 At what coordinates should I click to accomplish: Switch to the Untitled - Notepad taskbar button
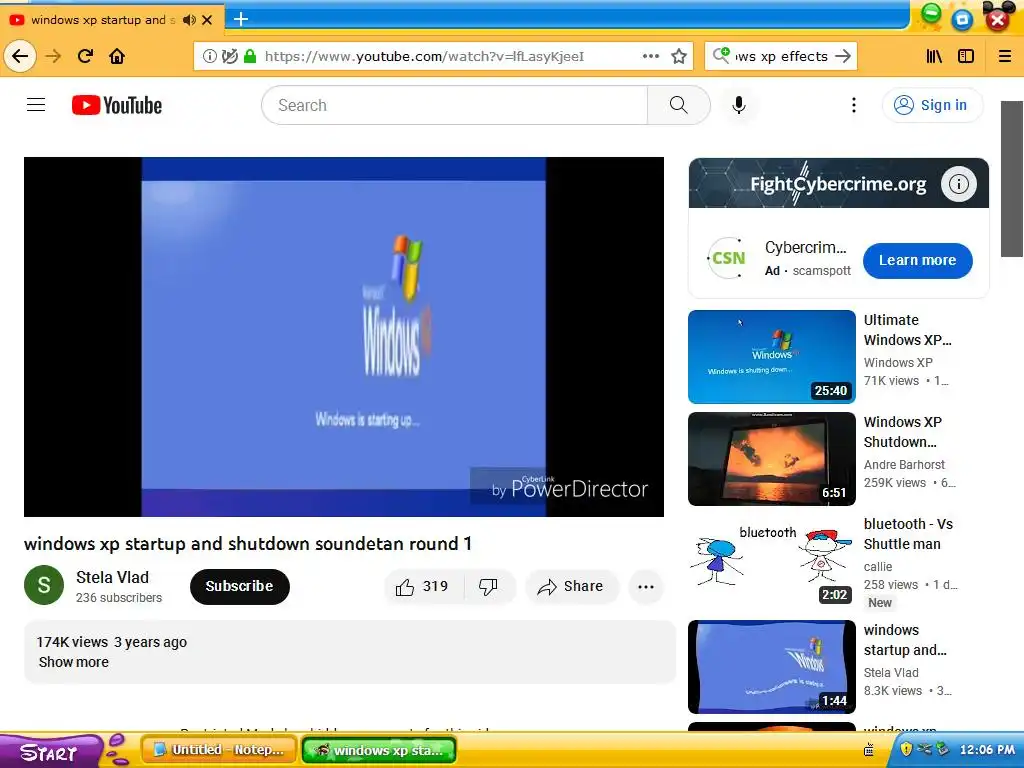click(219, 750)
